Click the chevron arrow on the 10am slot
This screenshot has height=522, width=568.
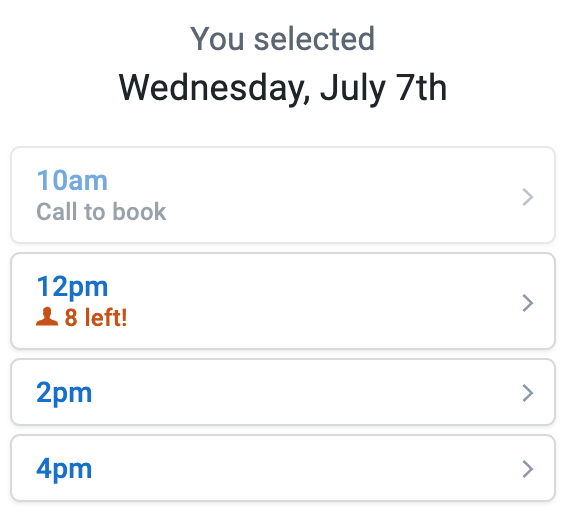coord(527,197)
